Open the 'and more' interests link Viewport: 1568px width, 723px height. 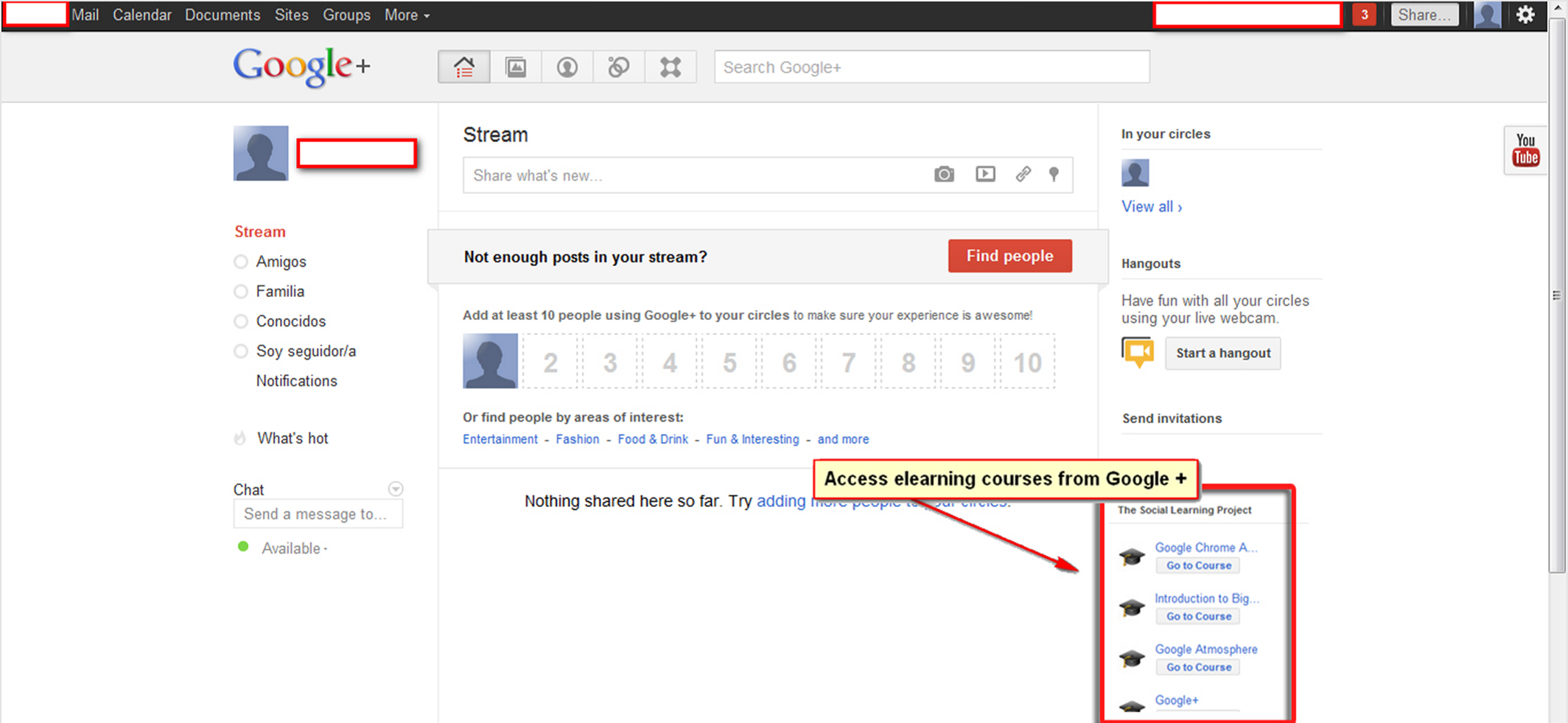click(843, 439)
